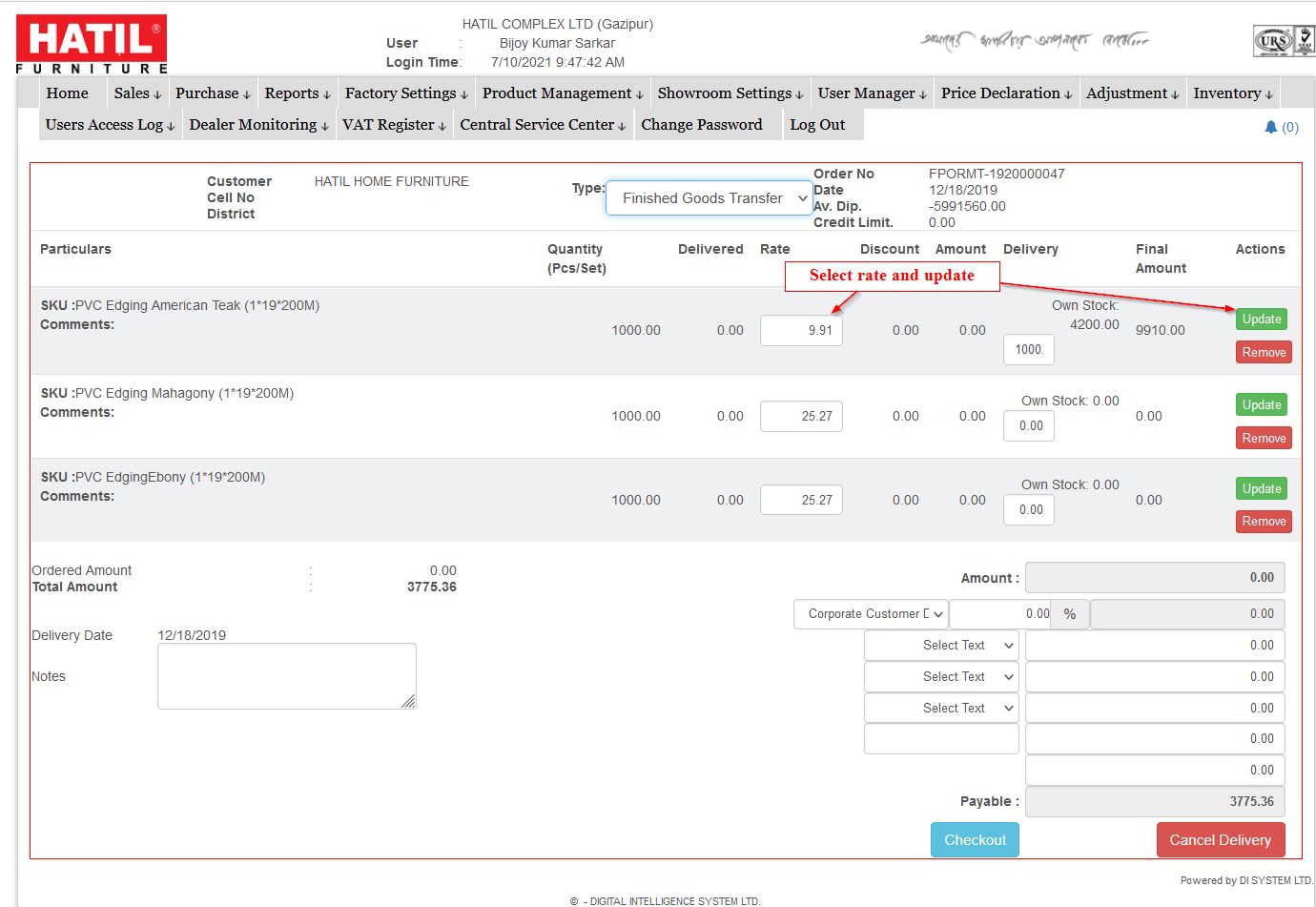This screenshot has height=907, width=1316.
Task: Click the Own Stock value 4200.00
Action: (x=1095, y=324)
